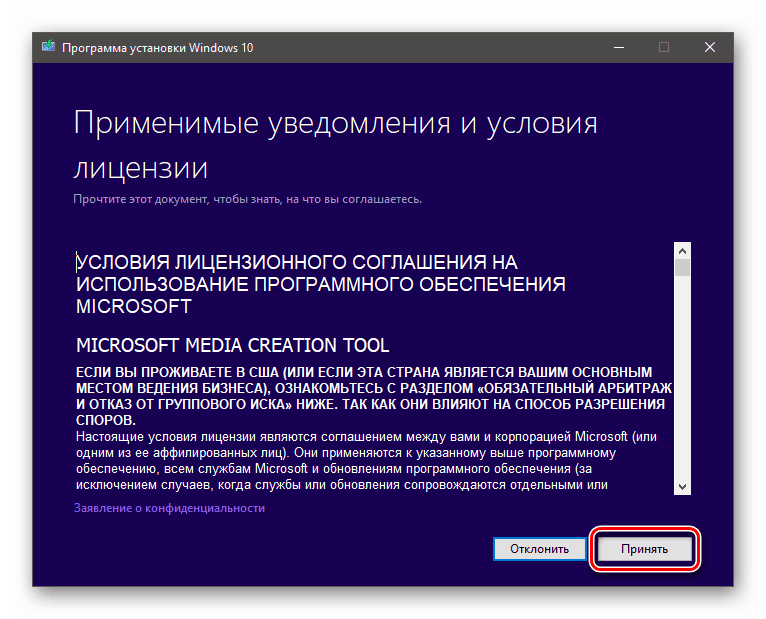This screenshot has width=766, height=619.
Task: Close the Windows 10 setup window
Action: [710, 47]
